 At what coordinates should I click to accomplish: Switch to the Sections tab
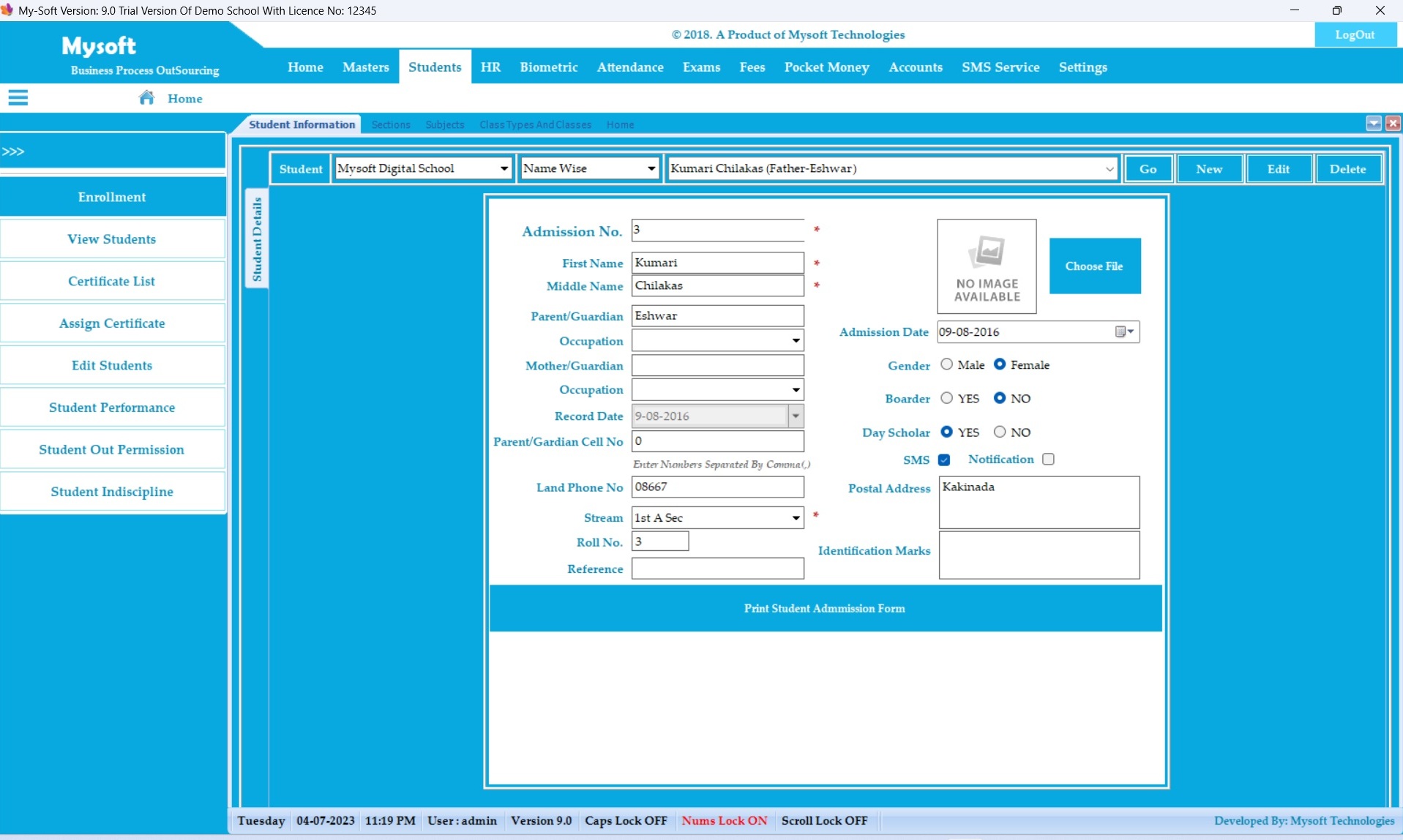(x=390, y=125)
